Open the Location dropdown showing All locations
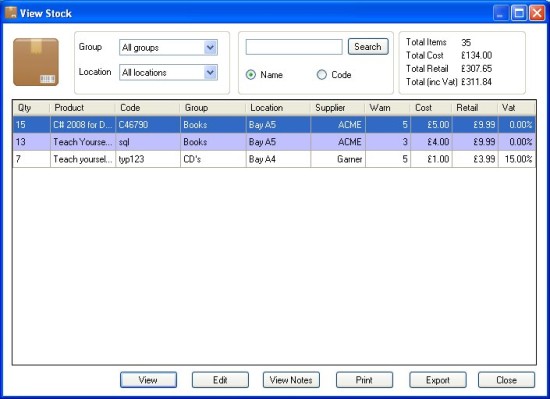 (x=168, y=73)
